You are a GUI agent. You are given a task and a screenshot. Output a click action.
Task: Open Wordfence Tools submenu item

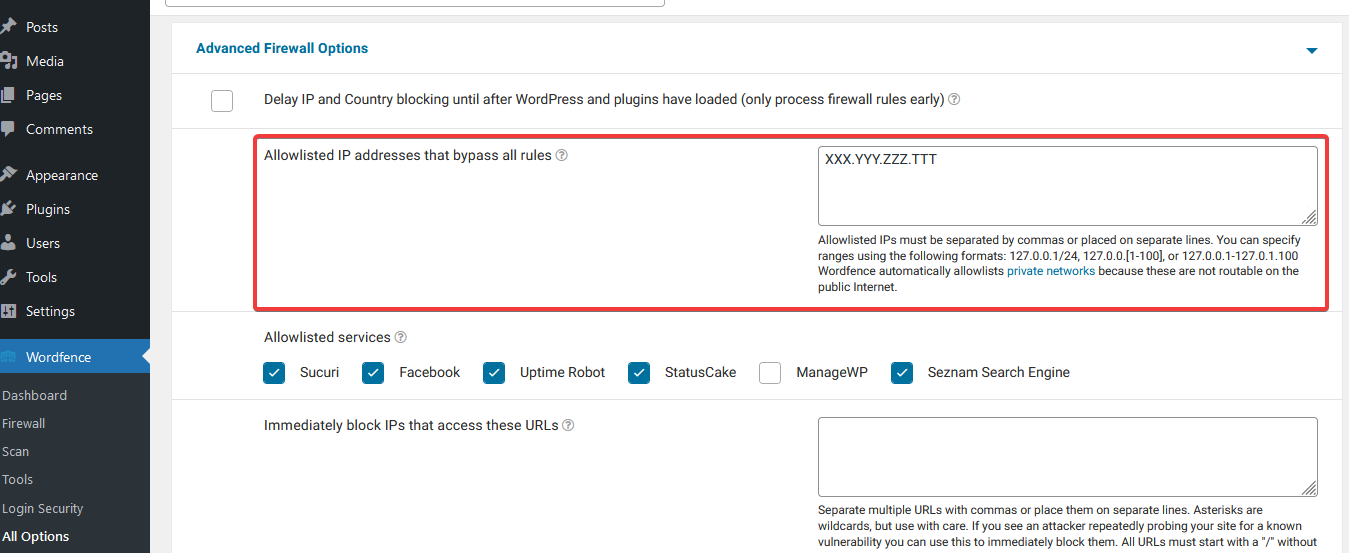[18, 479]
